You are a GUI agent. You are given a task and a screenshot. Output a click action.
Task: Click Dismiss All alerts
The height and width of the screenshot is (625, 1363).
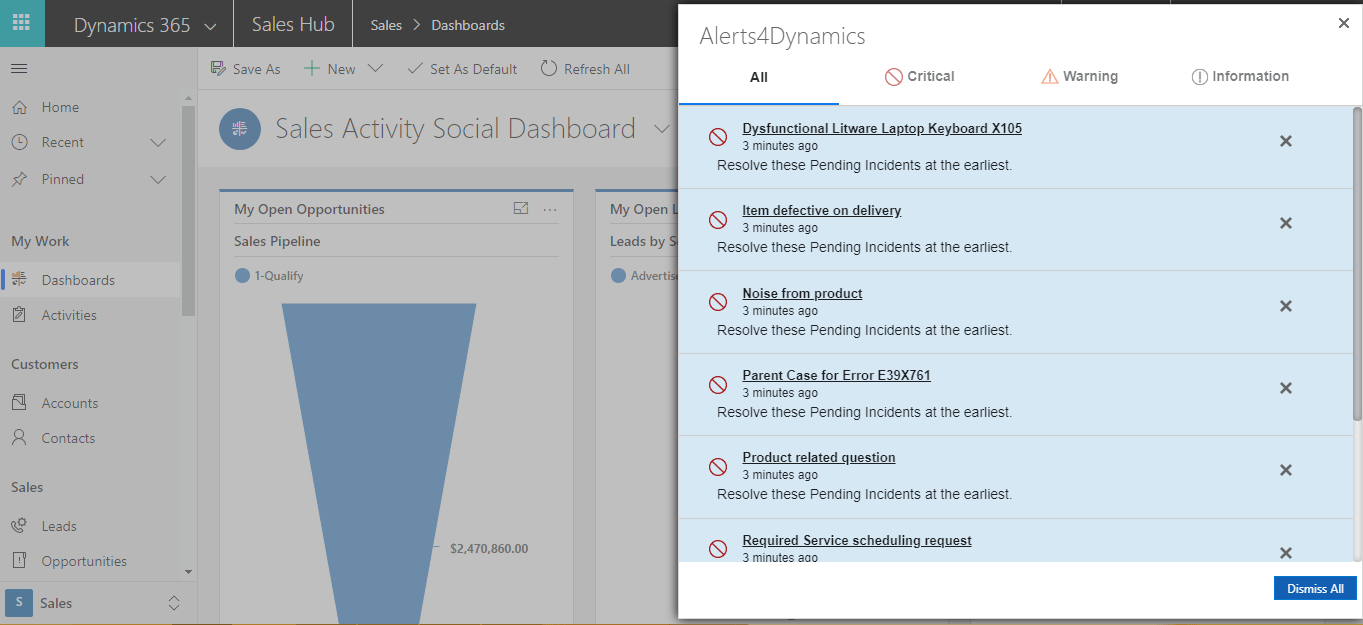pyautogui.click(x=1314, y=588)
